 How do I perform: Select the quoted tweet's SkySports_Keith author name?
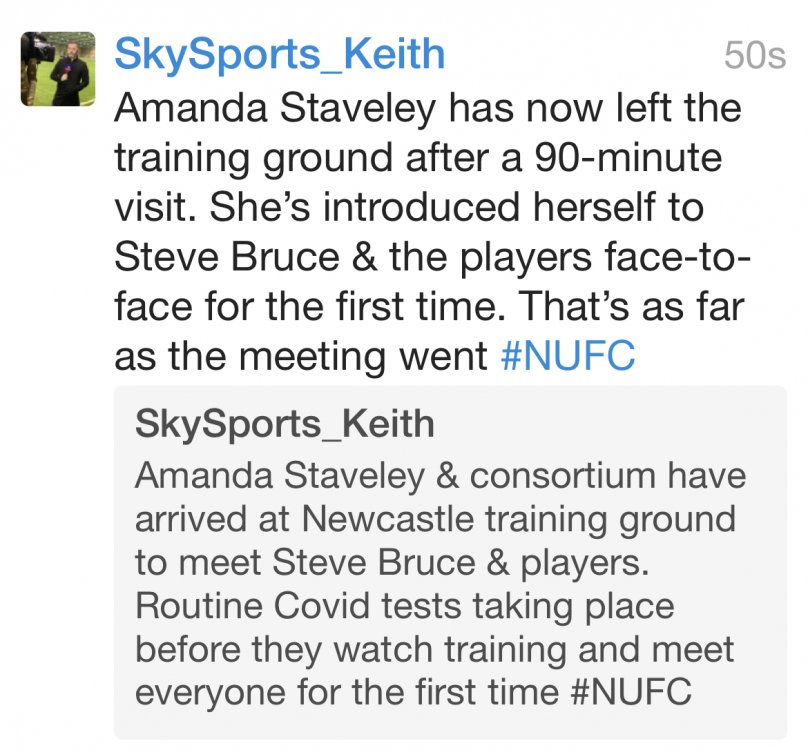pos(284,424)
